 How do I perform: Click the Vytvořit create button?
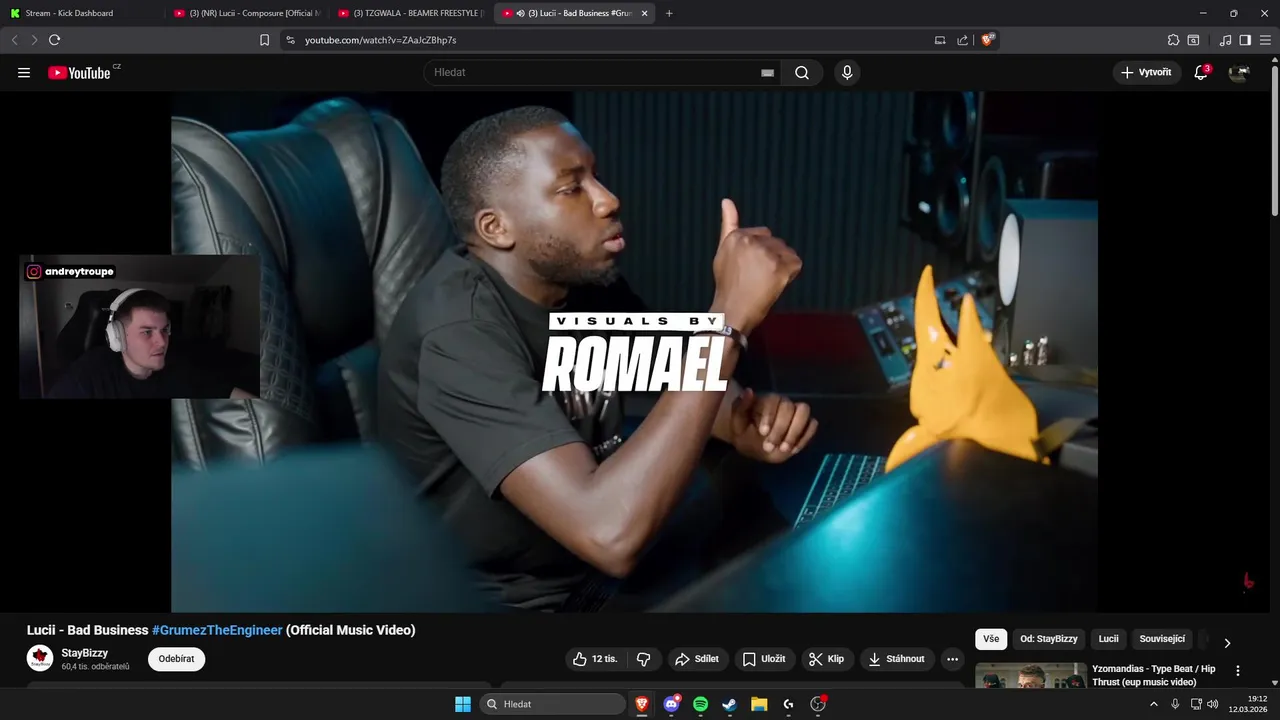(1146, 72)
